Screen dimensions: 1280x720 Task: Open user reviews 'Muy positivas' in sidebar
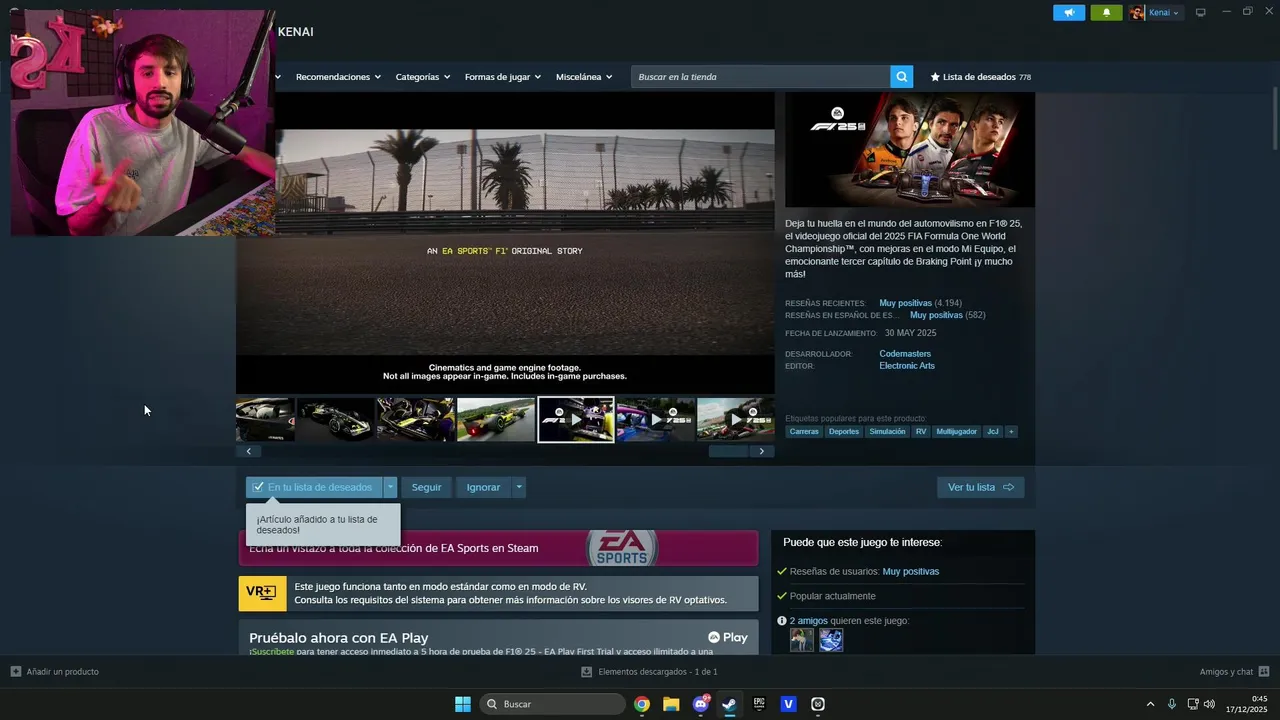tap(910, 572)
